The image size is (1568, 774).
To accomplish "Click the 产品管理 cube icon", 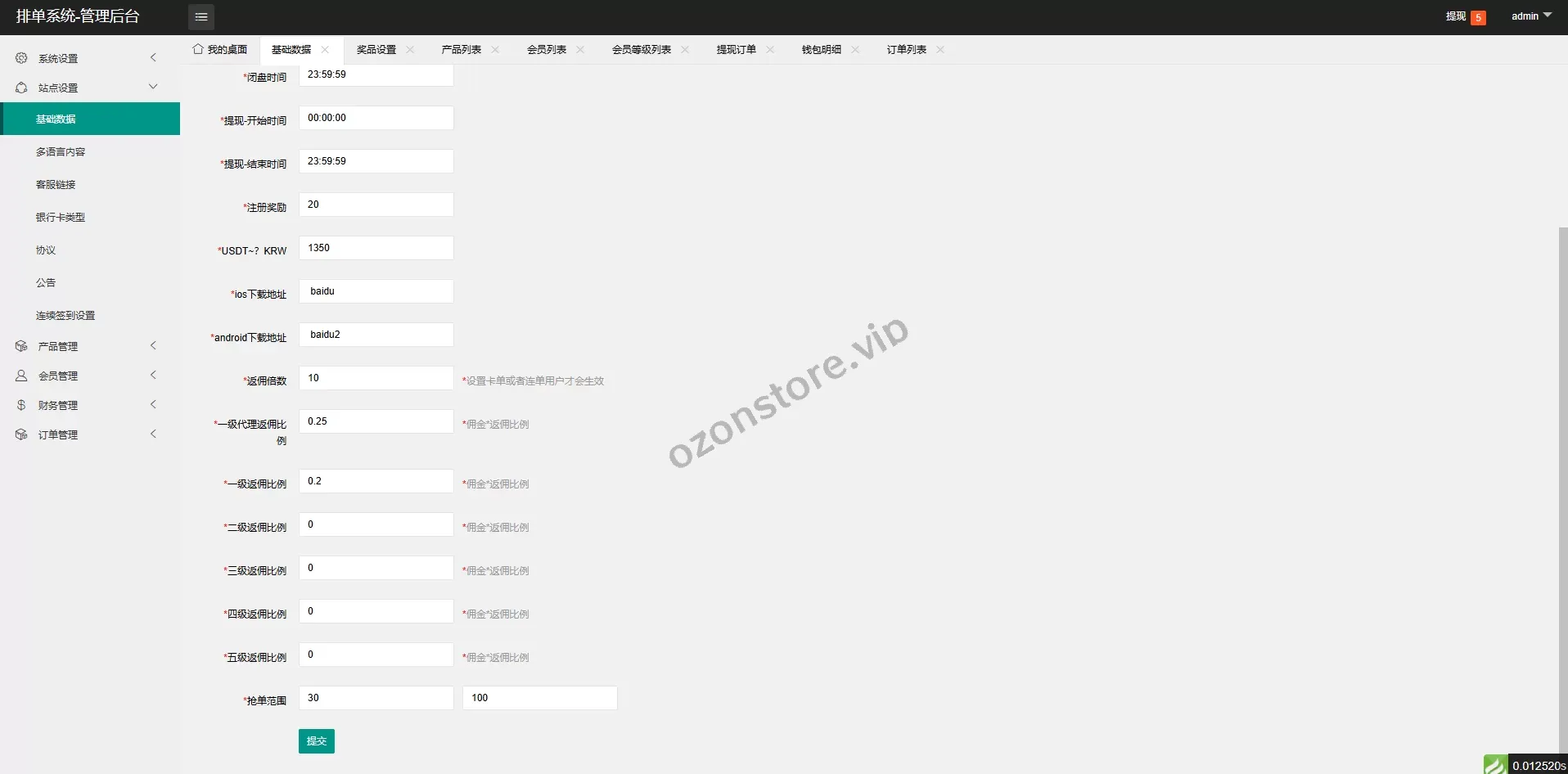I will click(x=21, y=346).
